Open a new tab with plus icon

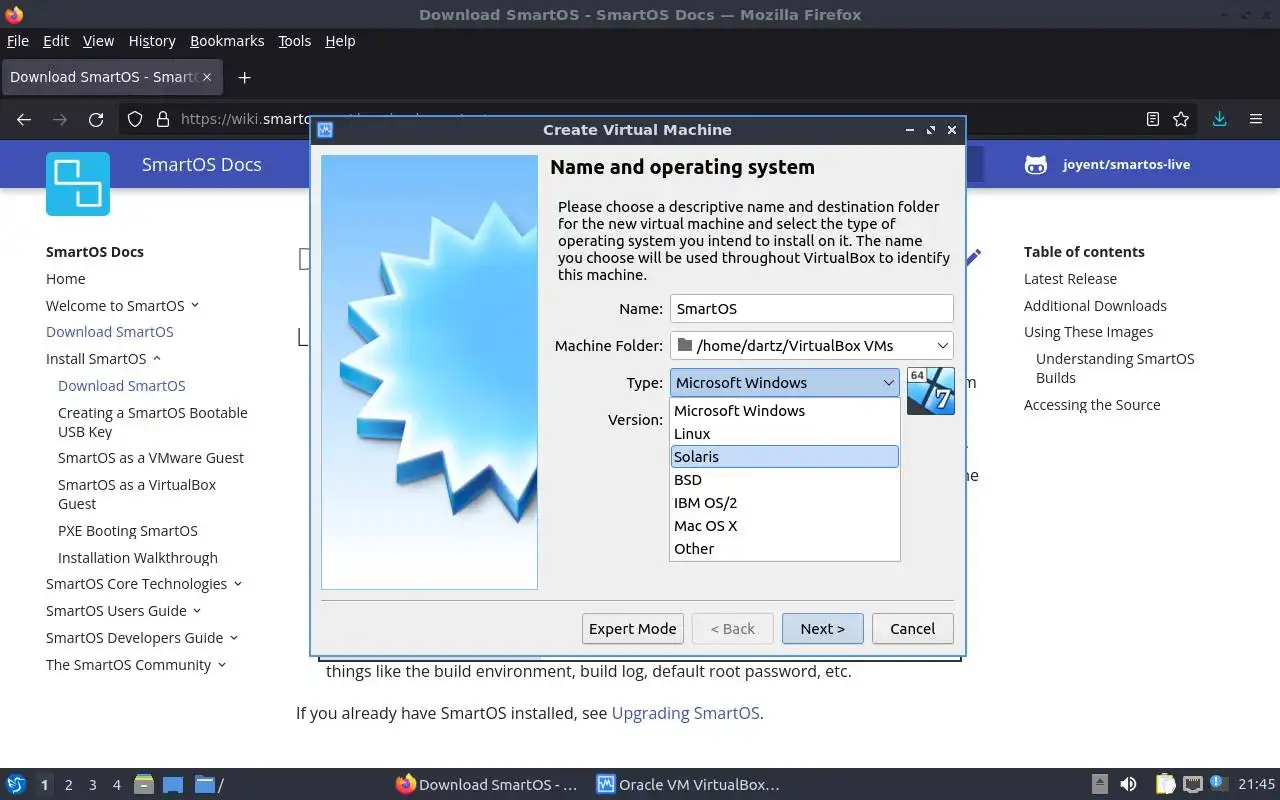click(244, 77)
